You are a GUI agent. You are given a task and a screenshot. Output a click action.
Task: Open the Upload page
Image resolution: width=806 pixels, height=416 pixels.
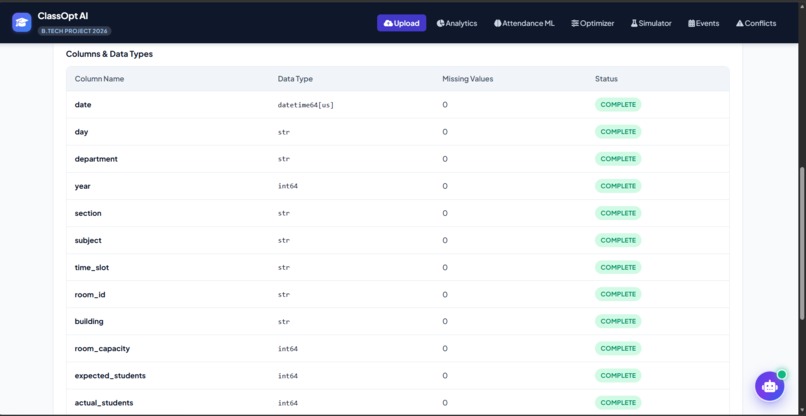pyautogui.click(x=401, y=23)
